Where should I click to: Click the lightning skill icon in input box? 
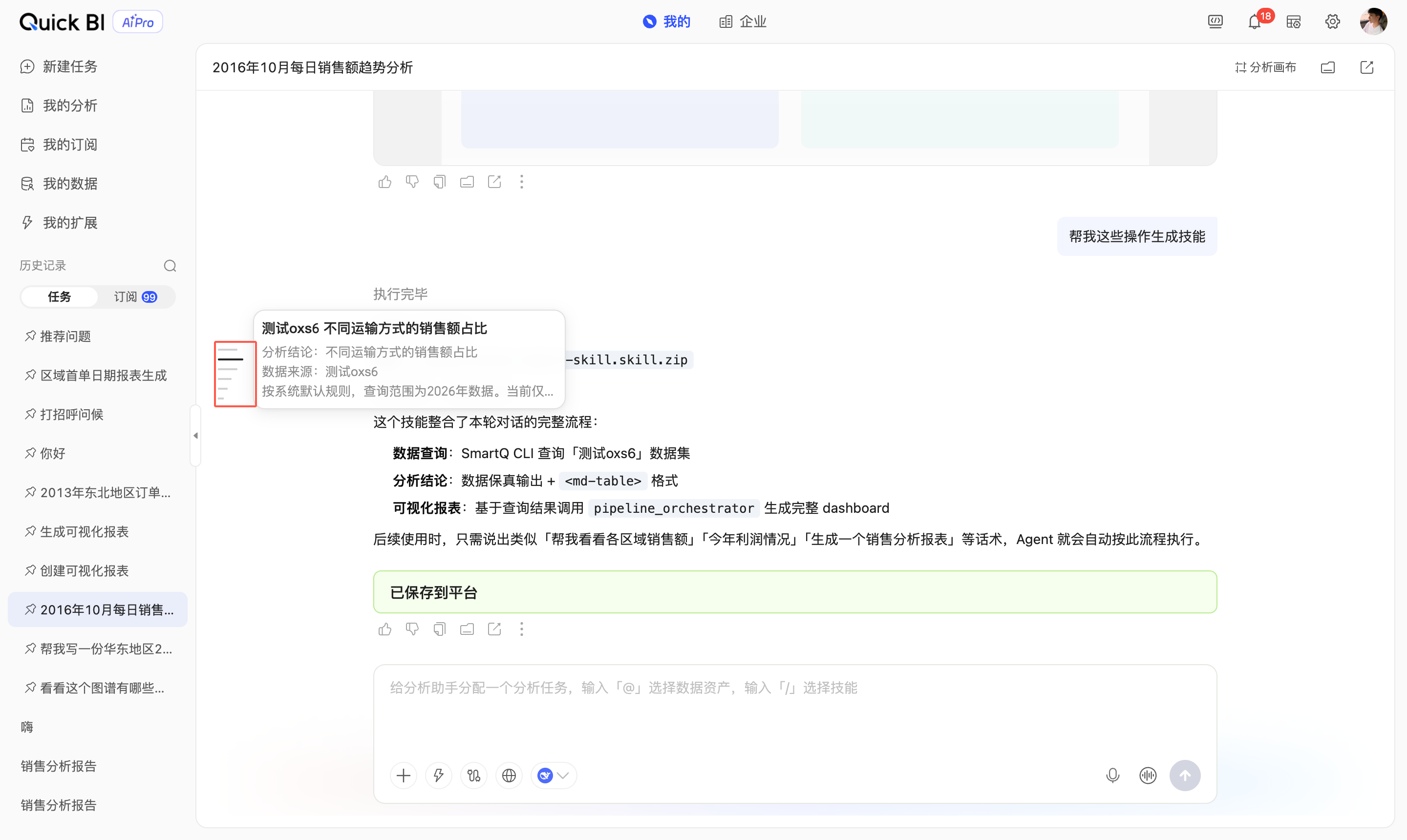(439, 775)
